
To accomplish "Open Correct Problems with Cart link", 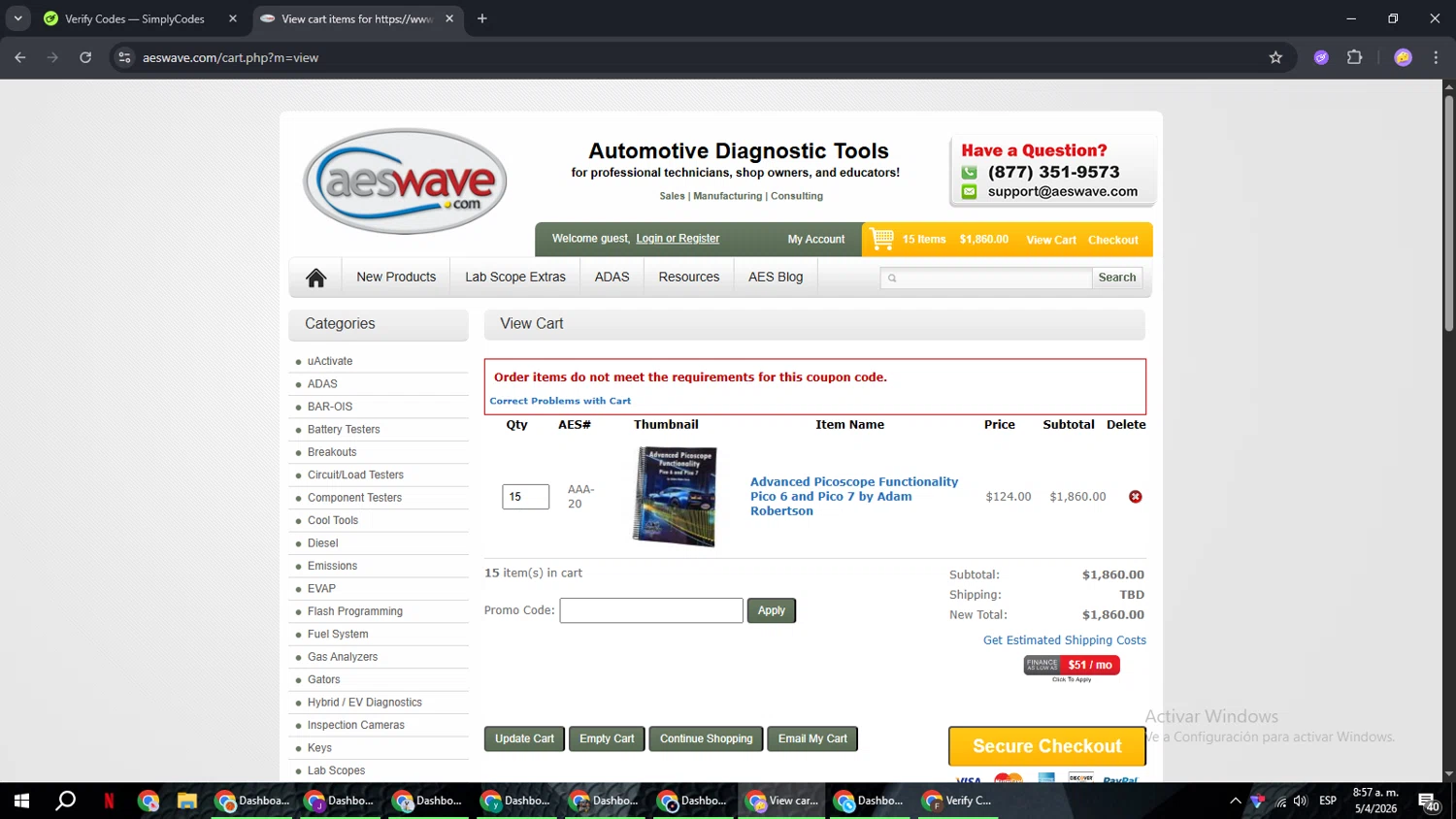I will pos(560,401).
